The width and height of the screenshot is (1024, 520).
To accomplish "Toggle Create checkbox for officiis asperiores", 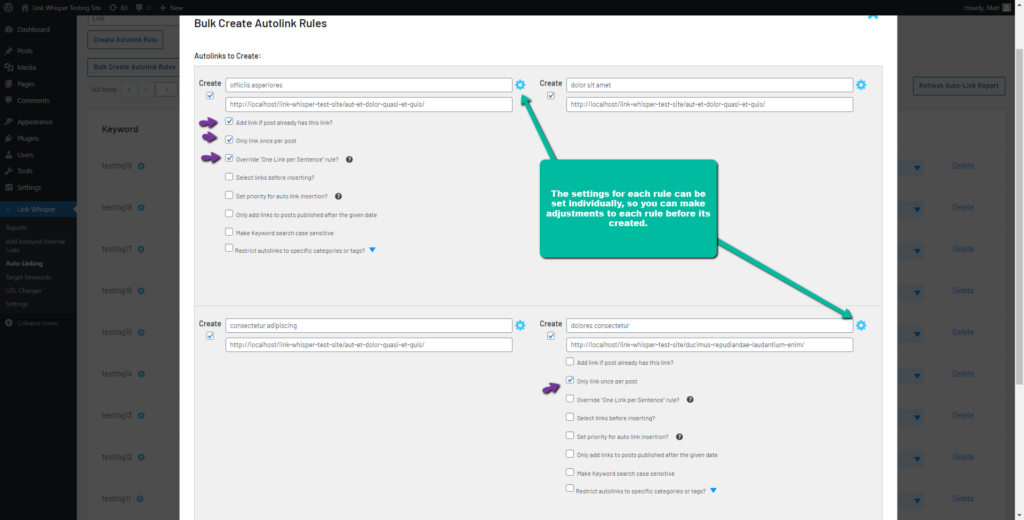I will click(210, 95).
